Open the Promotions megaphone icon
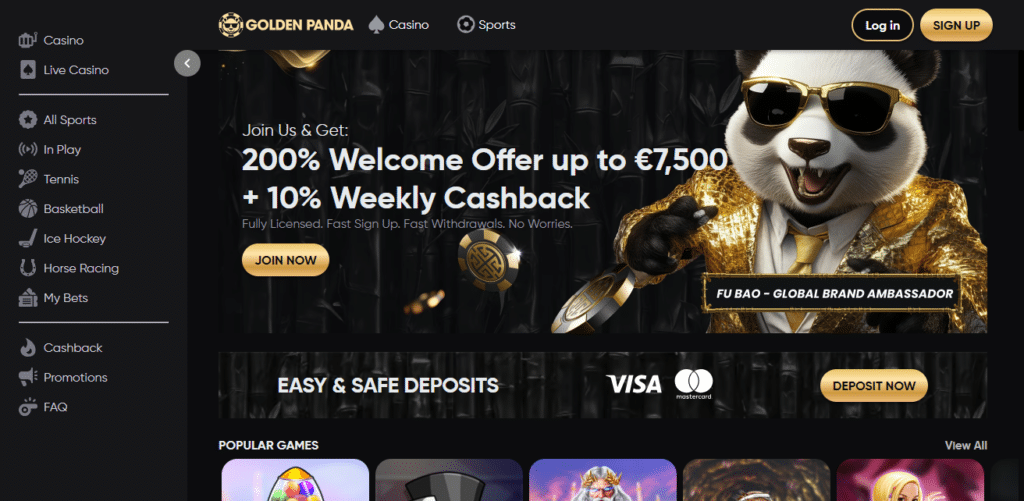The height and width of the screenshot is (501, 1024). [27, 378]
